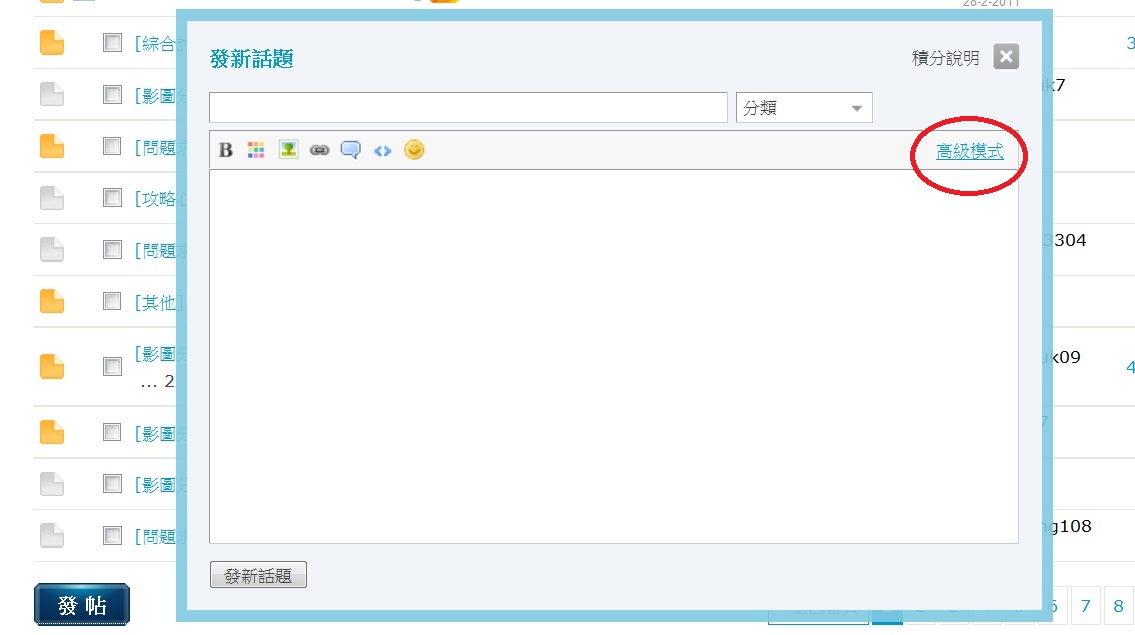The width and height of the screenshot is (1135, 635).
Task: Click the topic title input field
Action: coord(468,108)
